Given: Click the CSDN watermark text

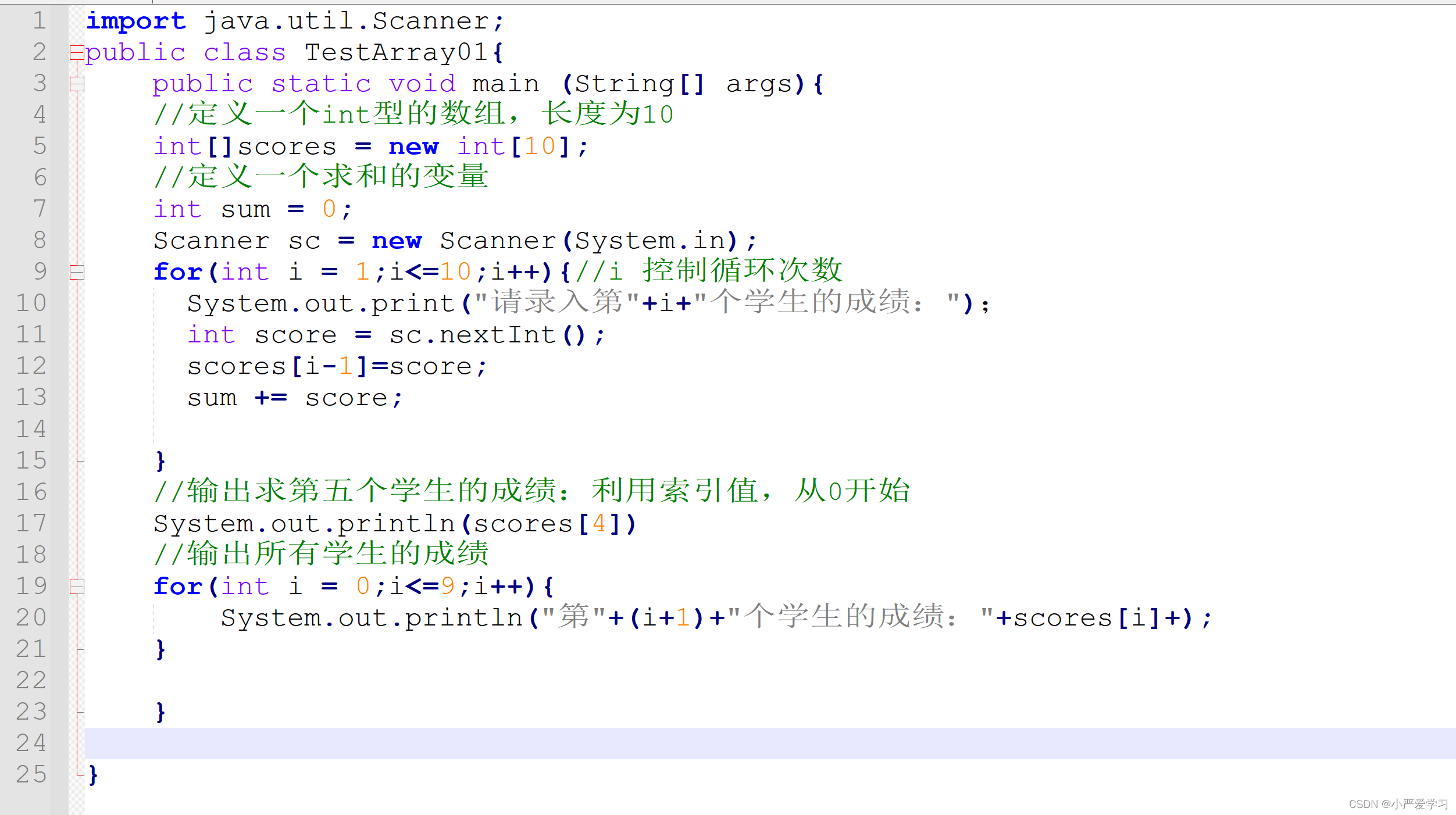Looking at the screenshot, I should [1398, 804].
